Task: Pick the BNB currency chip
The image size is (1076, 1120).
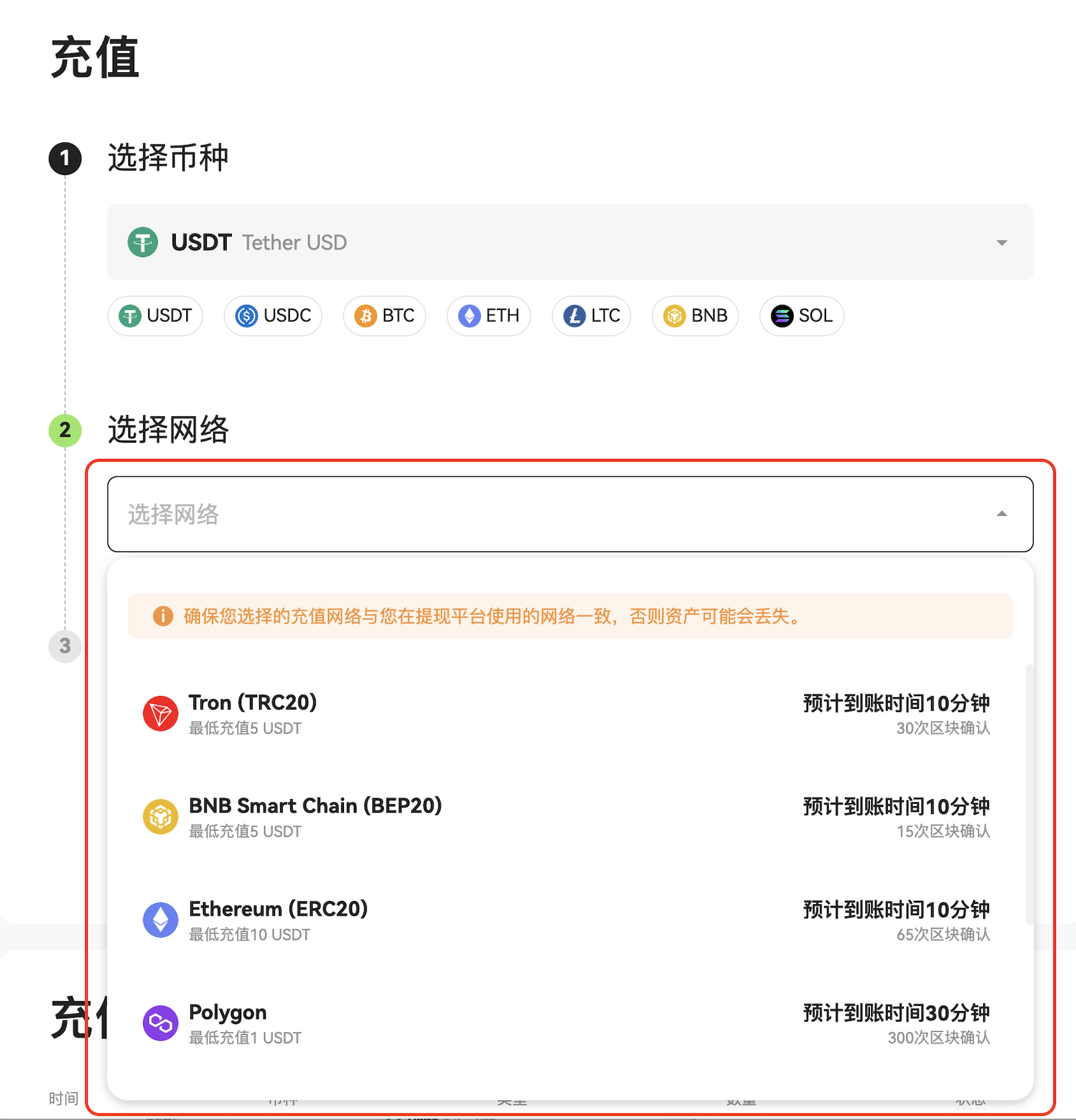Action: 695,316
